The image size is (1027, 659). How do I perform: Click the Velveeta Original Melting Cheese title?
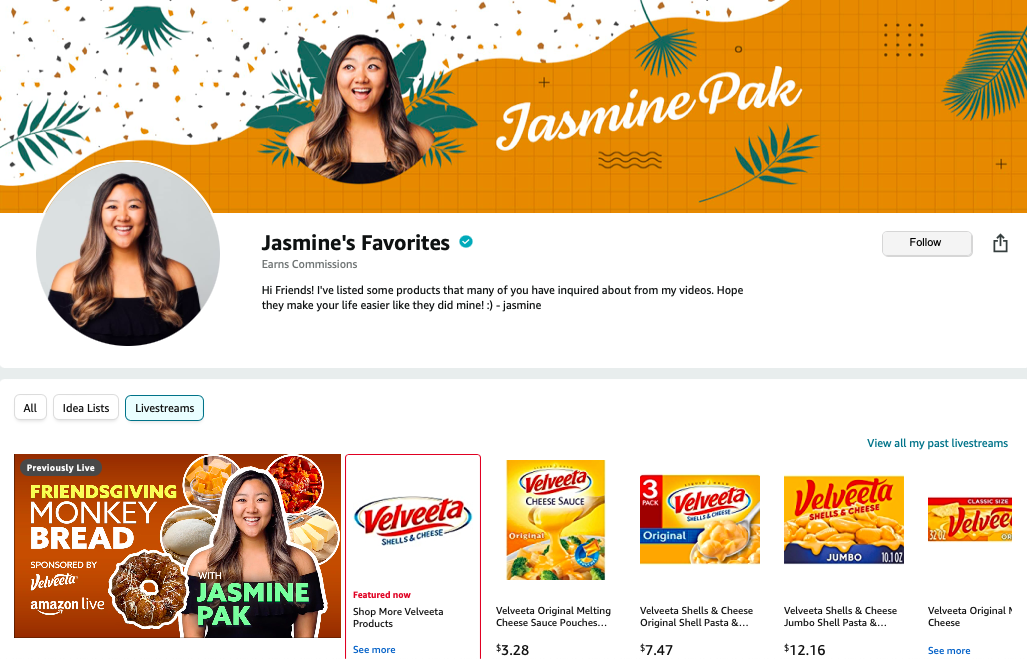(553, 616)
